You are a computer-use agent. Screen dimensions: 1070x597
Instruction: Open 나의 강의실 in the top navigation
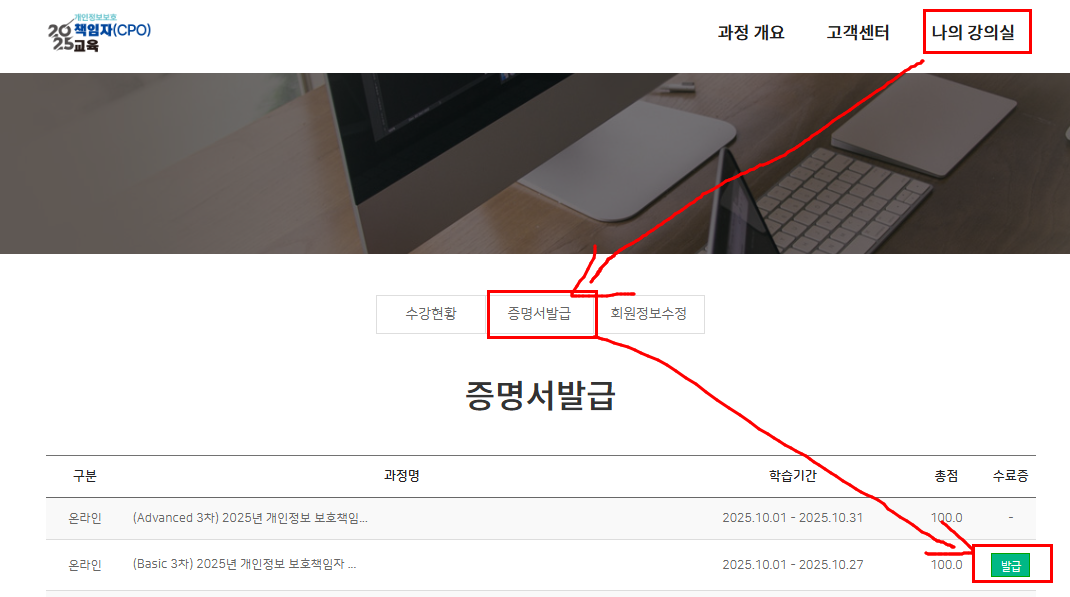point(972,33)
